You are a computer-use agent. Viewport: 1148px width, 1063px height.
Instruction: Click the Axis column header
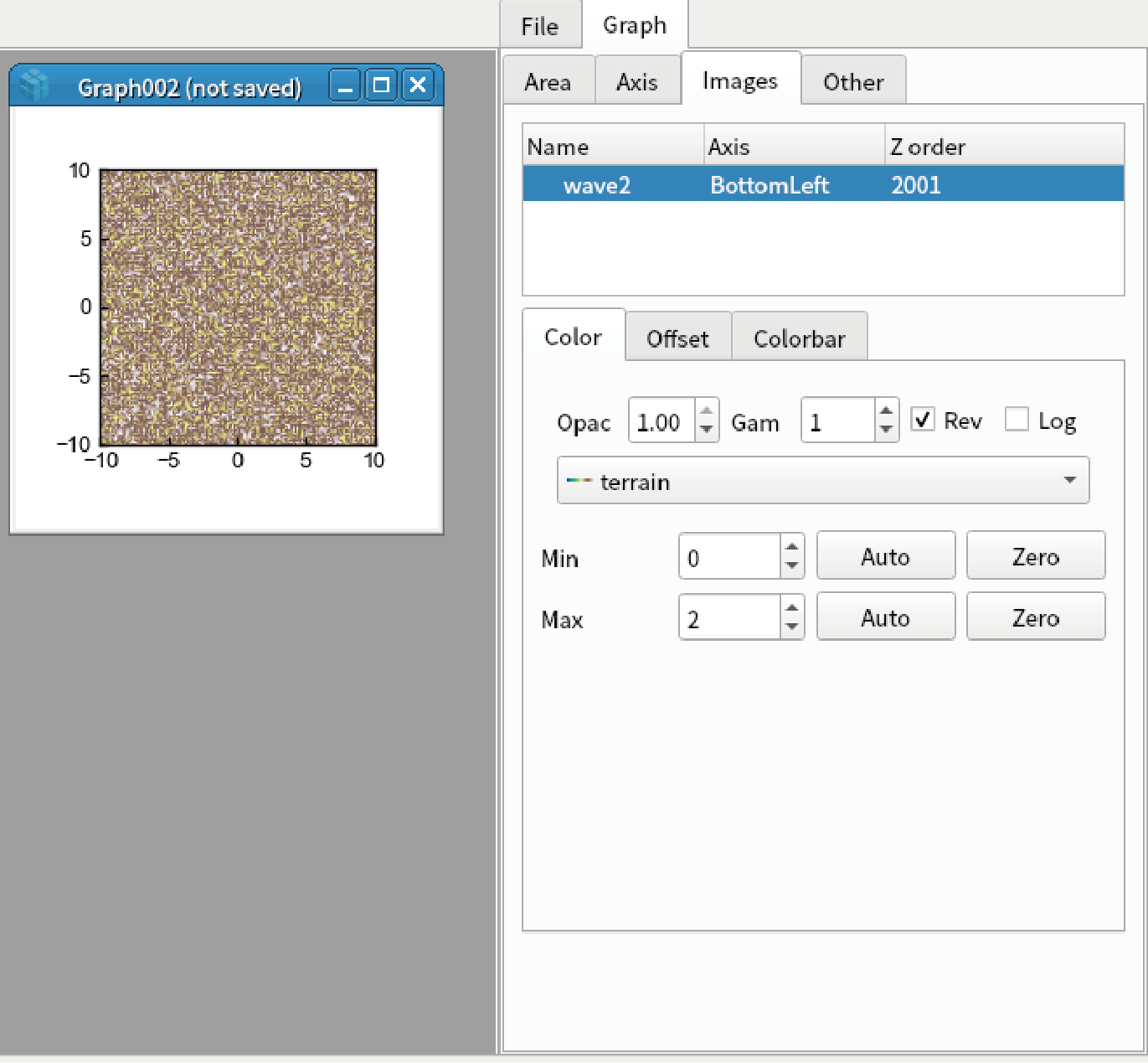point(794,147)
